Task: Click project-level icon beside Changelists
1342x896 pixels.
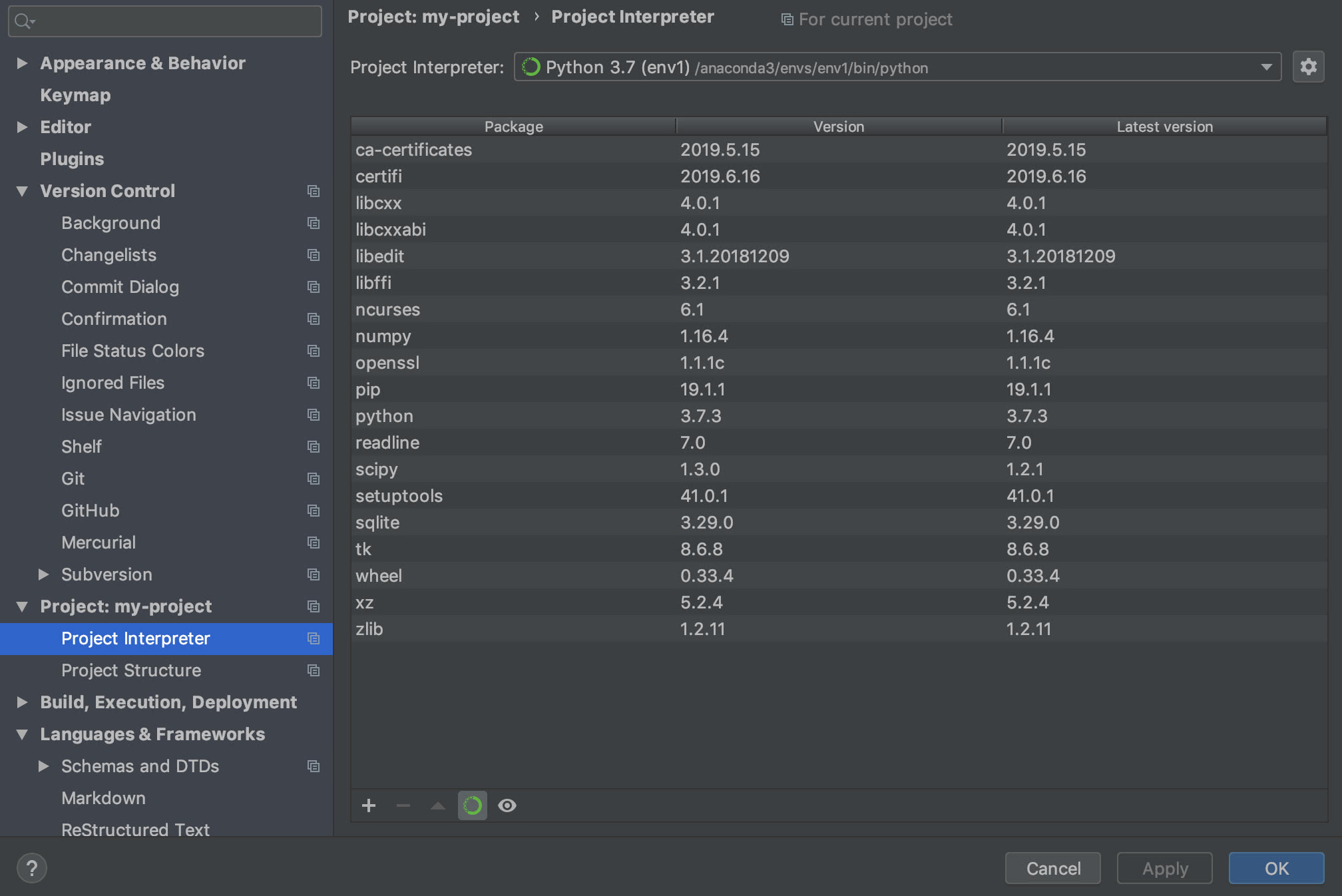Action: pos(314,255)
